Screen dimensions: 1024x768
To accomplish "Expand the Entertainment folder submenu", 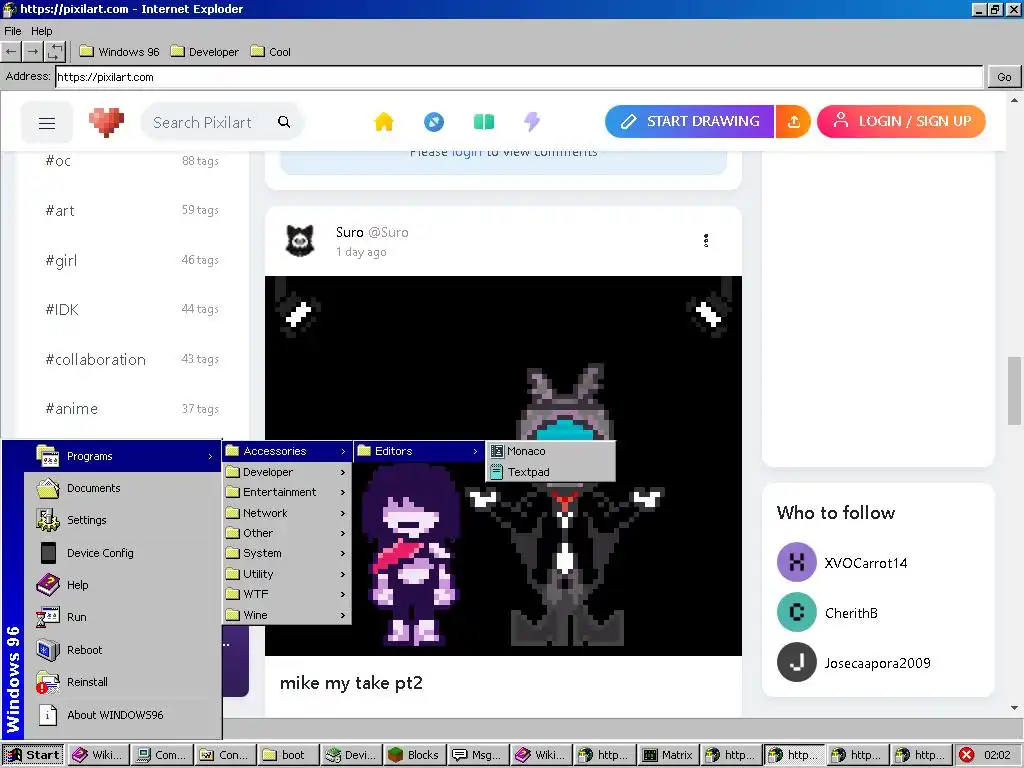I will coord(287,492).
